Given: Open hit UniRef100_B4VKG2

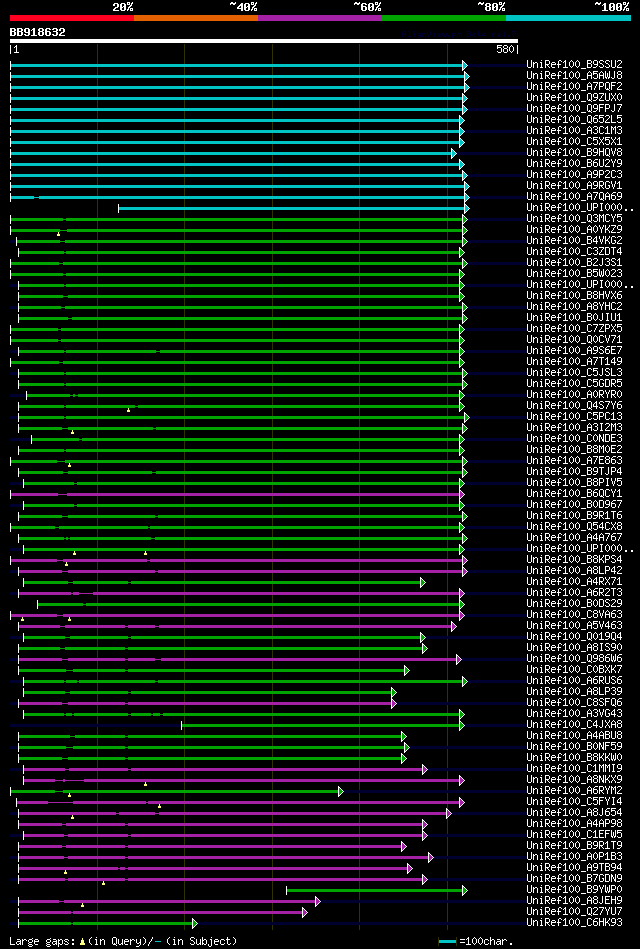Looking at the screenshot, I should pyautogui.click(x=574, y=241).
